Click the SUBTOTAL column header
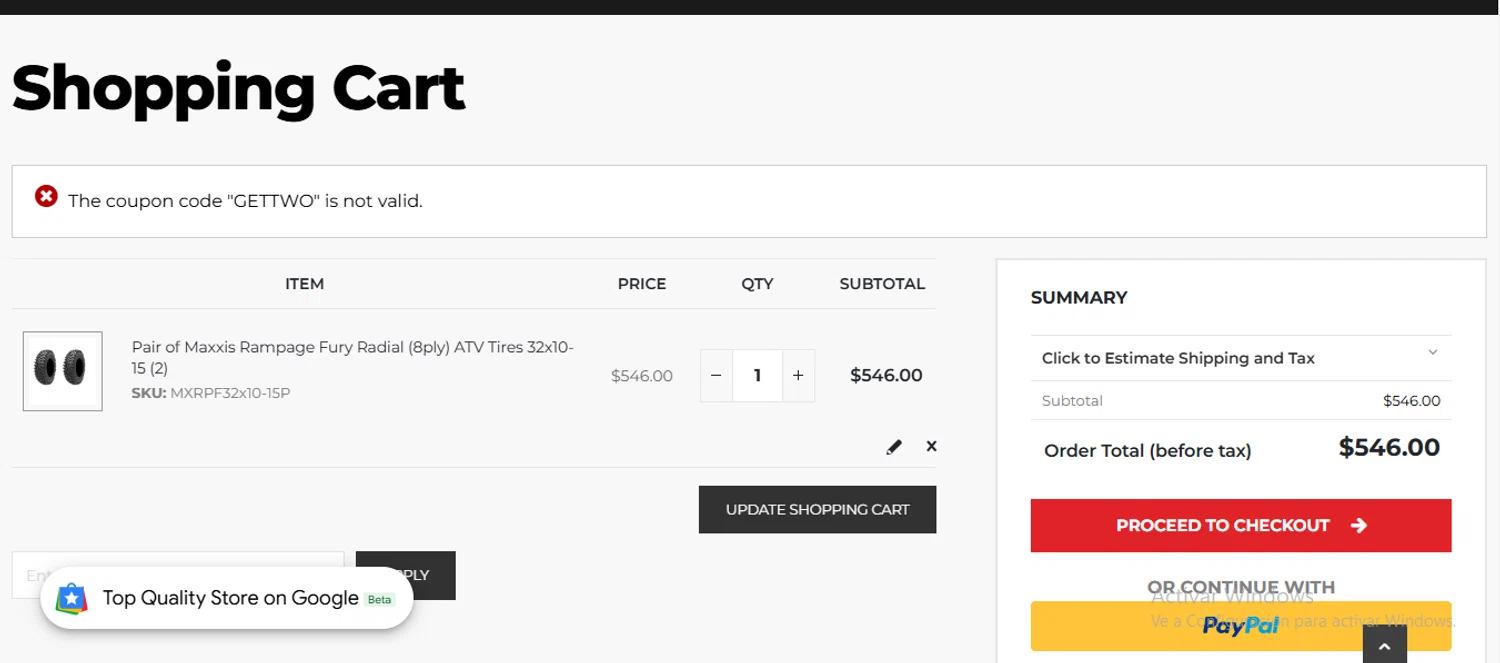The height and width of the screenshot is (663, 1500). click(x=882, y=284)
